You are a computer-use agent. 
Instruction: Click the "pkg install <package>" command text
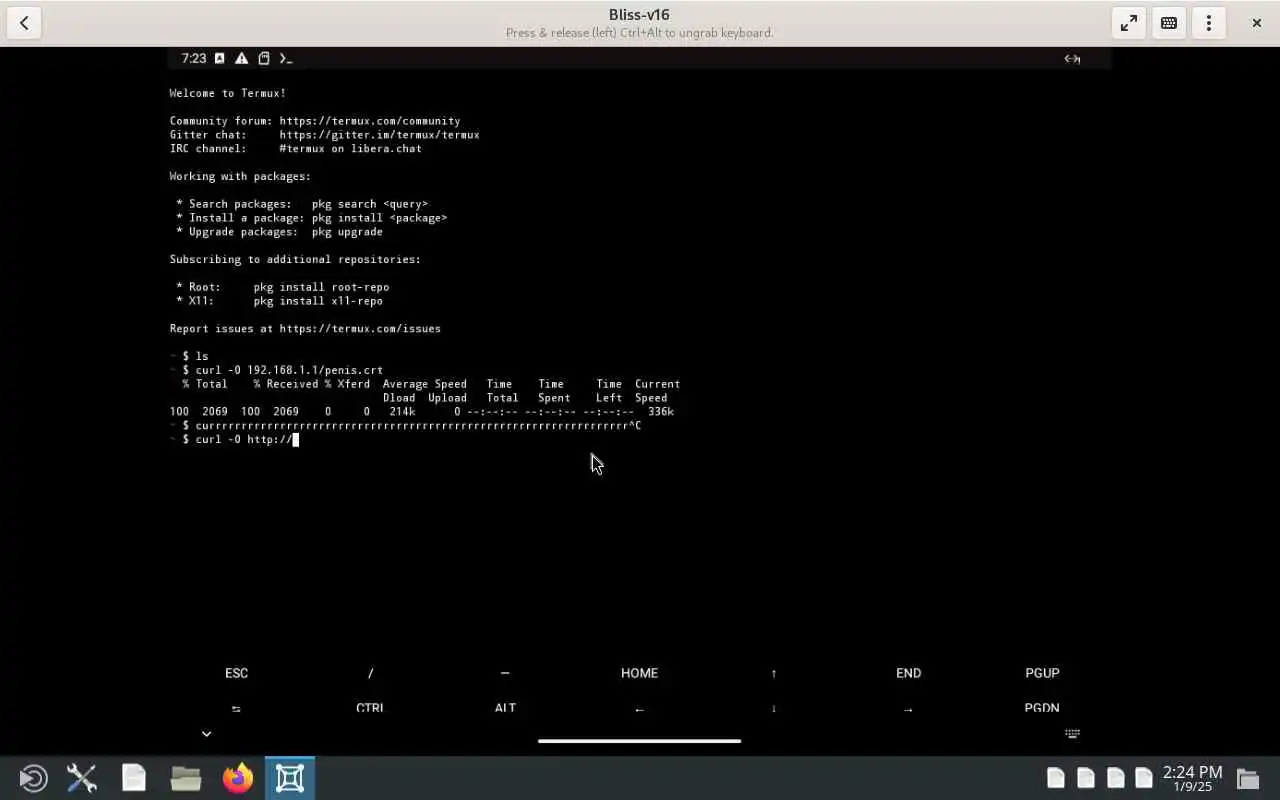pos(380,218)
